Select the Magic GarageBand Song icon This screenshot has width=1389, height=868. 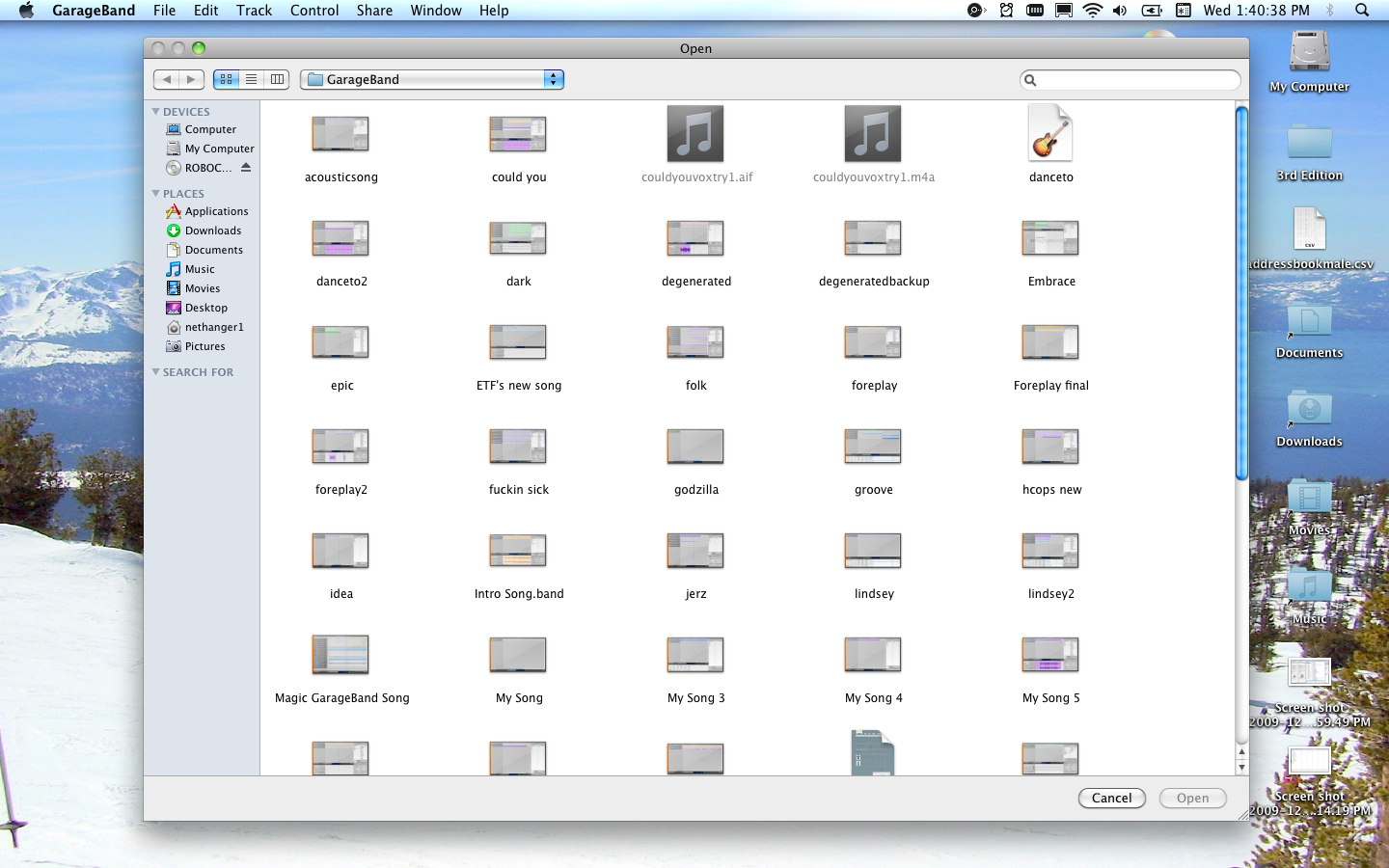point(340,655)
